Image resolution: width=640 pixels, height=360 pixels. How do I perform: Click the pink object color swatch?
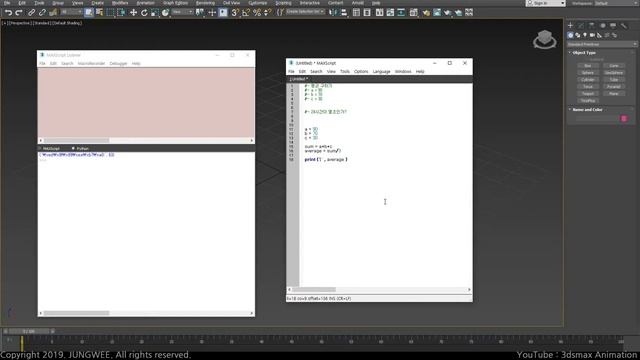[624, 118]
